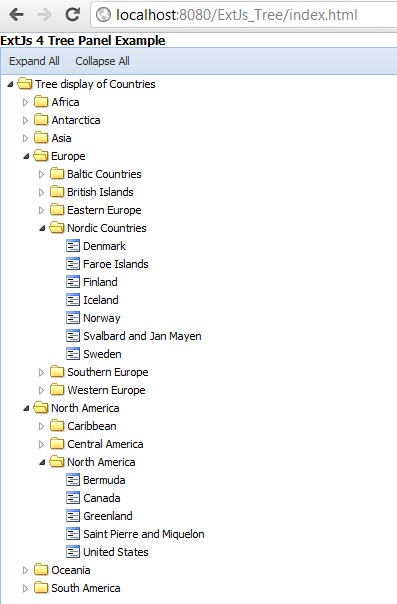Select the Iceland tree row text
Image resolution: width=397 pixels, height=604 pixels.
[x=101, y=300]
